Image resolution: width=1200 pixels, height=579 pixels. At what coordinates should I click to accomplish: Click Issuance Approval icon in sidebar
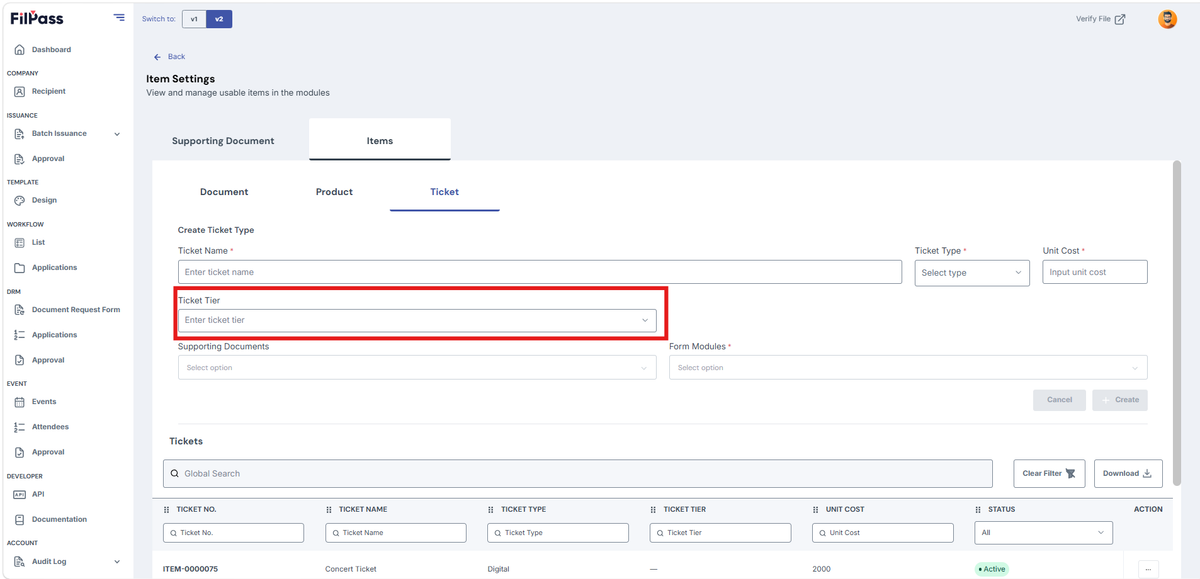pyautogui.click(x=19, y=158)
